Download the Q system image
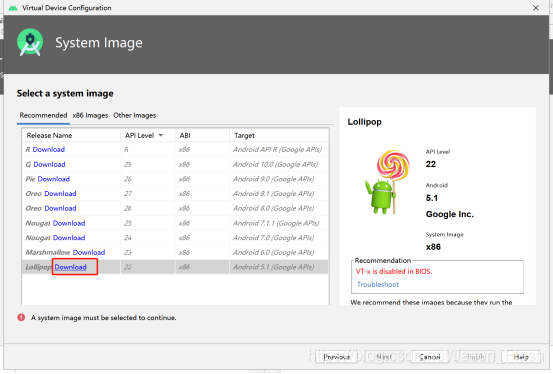Viewport: 553px width, 374px height. pos(49,164)
